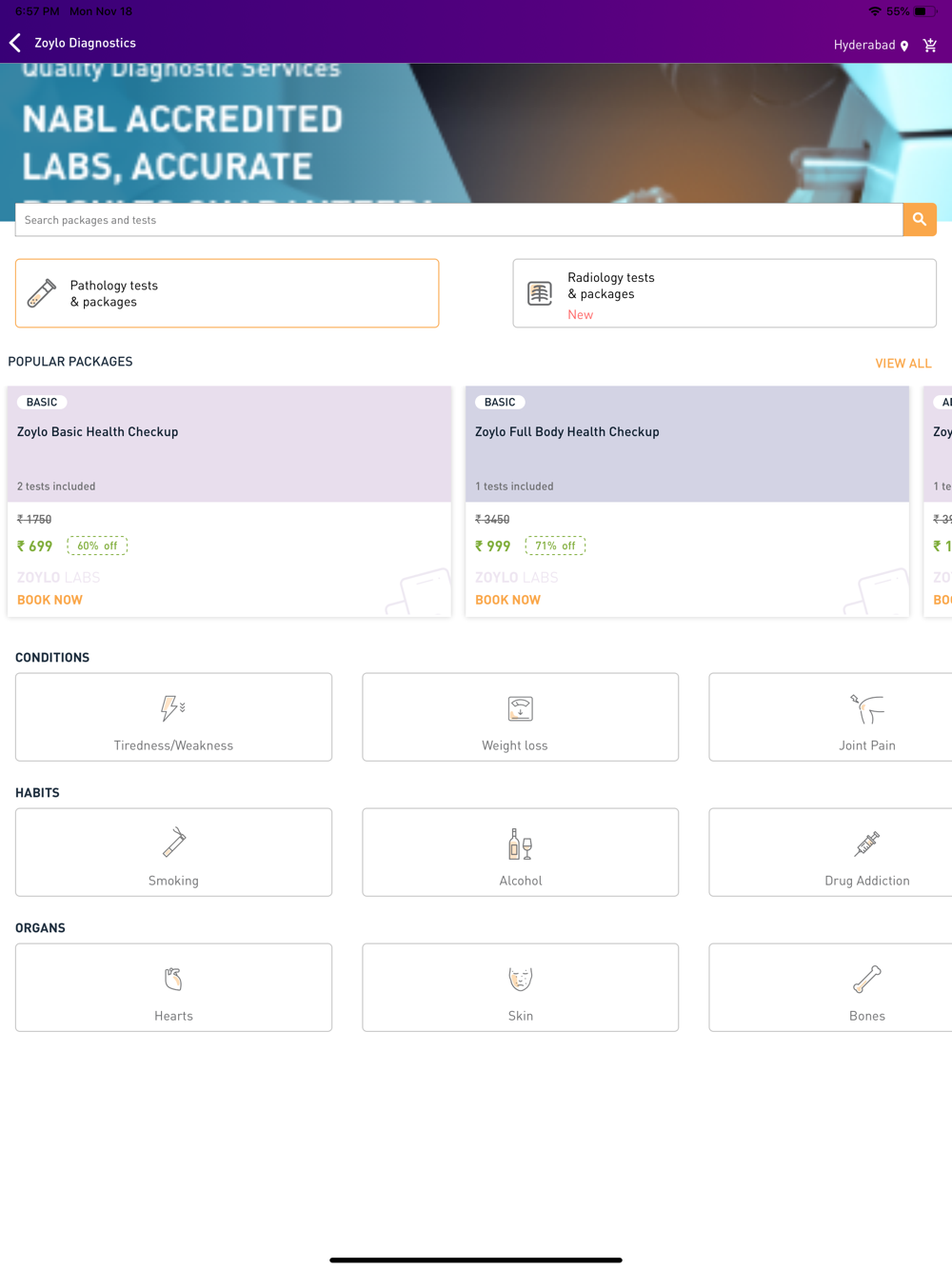Tap the 71% off discount badge
Image resolution: width=952 pixels, height=1270 pixels.
[x=555, y=546]
